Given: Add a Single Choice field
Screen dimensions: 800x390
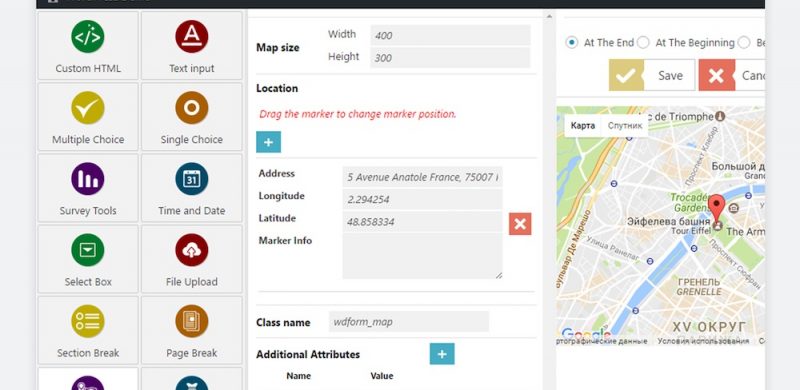Looking at the screenshot, I should tap(191, 117).
